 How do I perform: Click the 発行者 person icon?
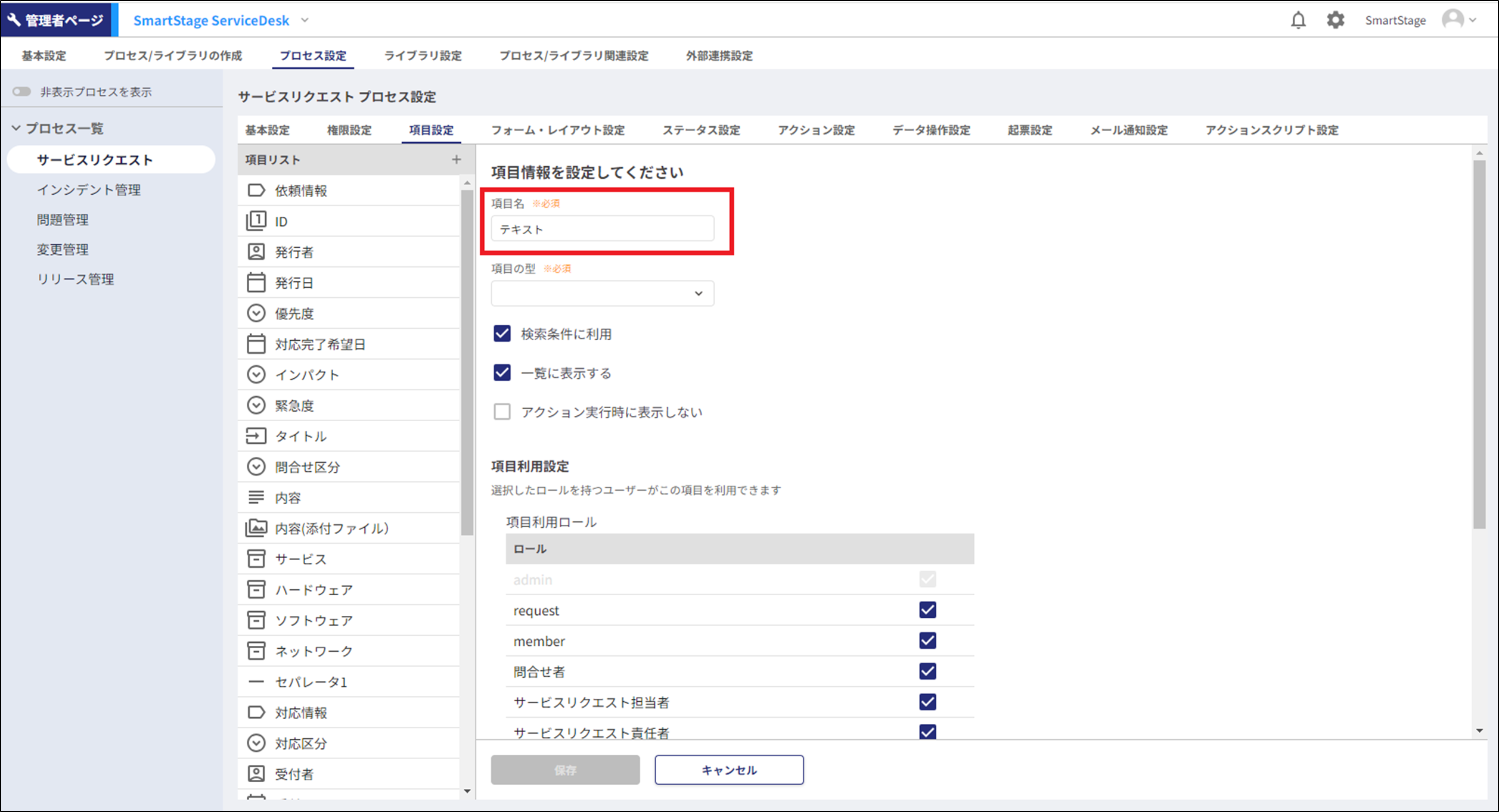[x=256, y=252]
